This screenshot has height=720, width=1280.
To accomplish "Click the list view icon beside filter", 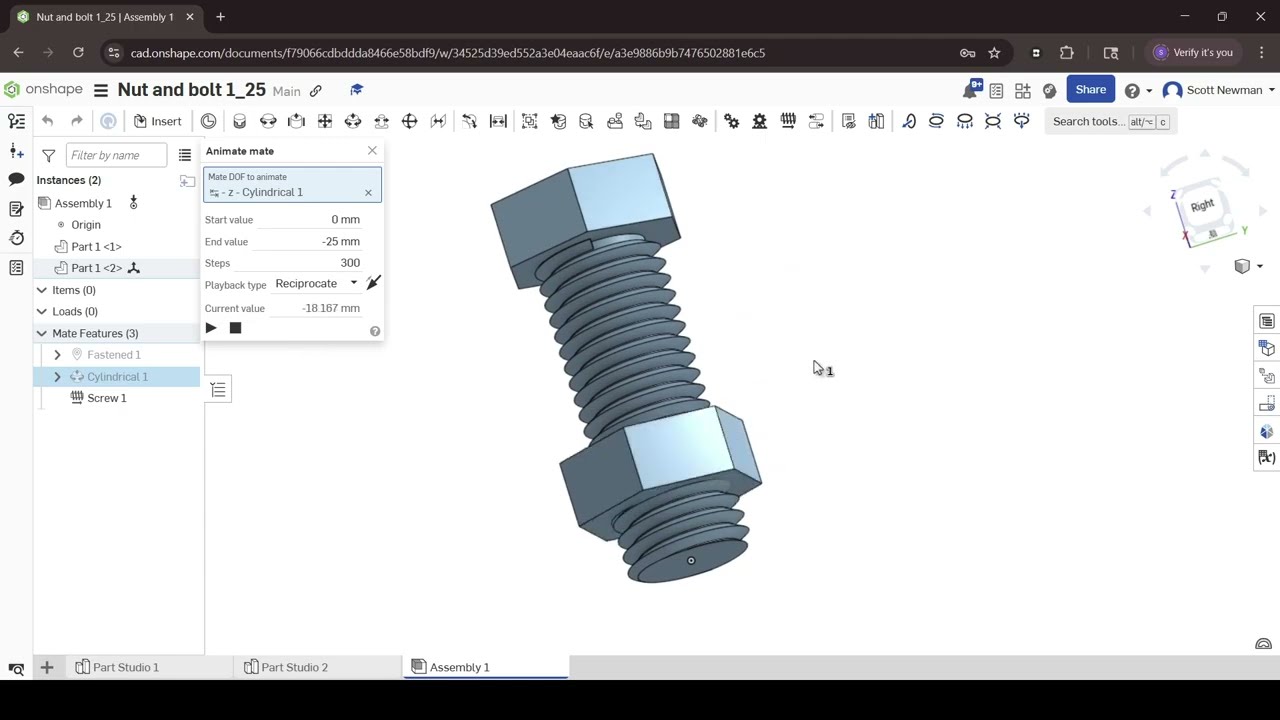I will pos(185,155).
